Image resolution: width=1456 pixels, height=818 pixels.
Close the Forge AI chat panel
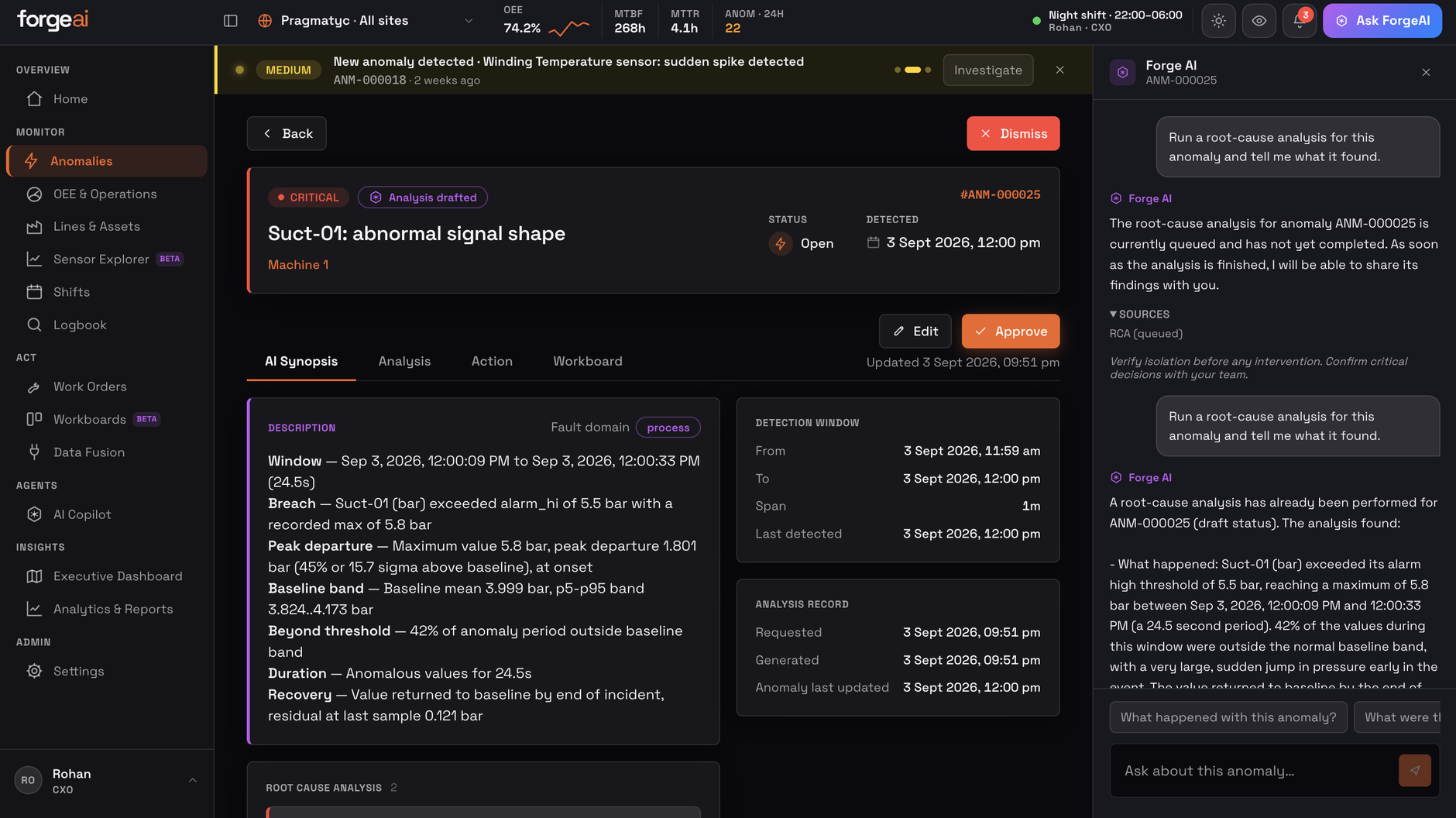click(x=1426, y=72)
